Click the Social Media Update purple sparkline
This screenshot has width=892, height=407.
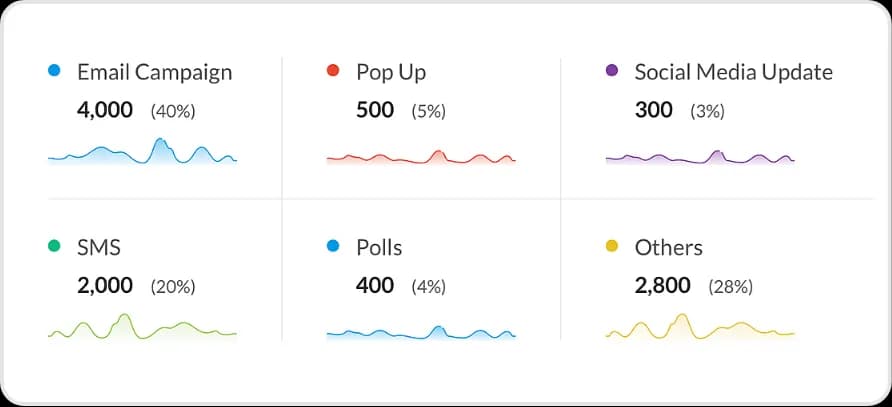(700, 157)
